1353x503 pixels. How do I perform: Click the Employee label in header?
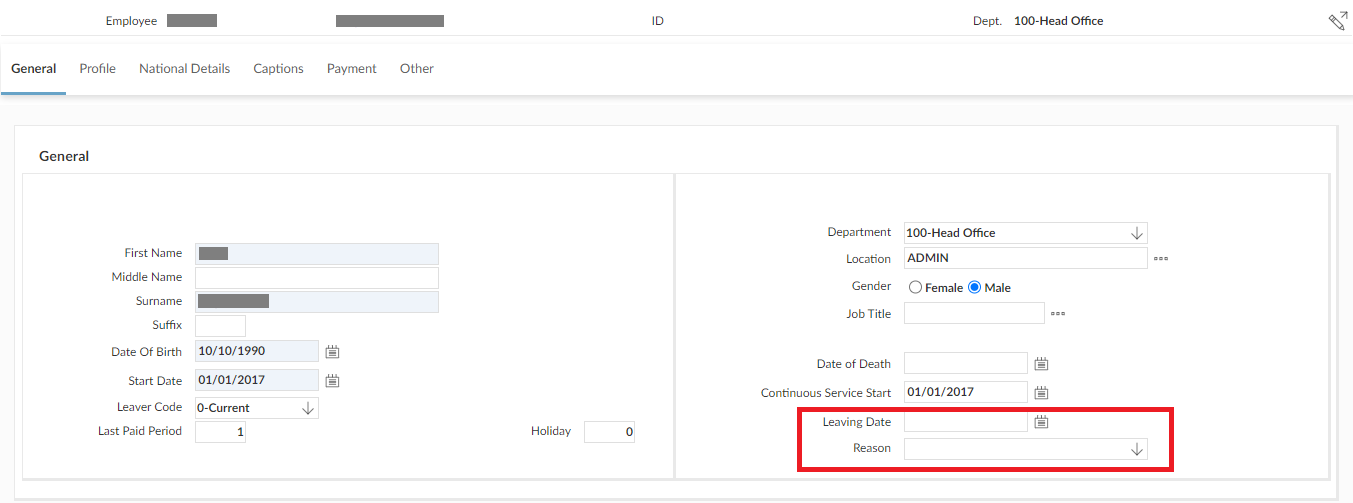pyautogui.click(x=131, y=21)
